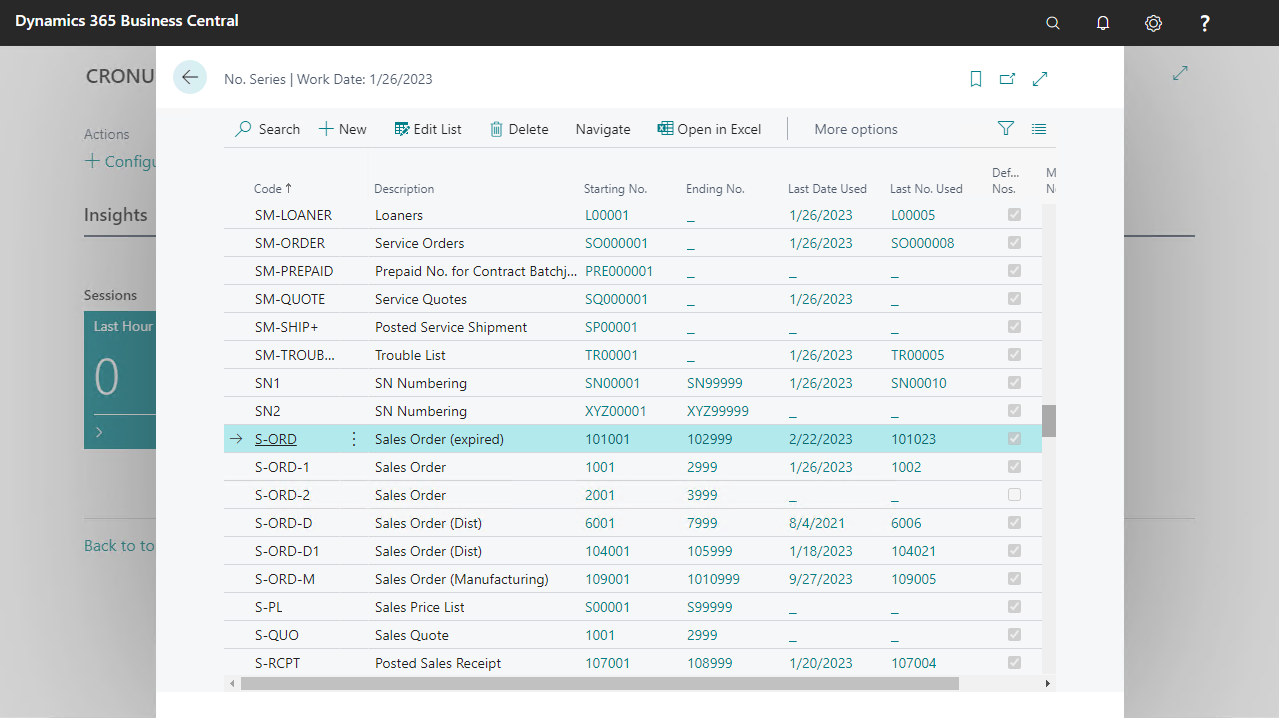Toggle Default Nos. checkbox for SN1
The image size is (1280, 720).
click(x=1015, y=383)
